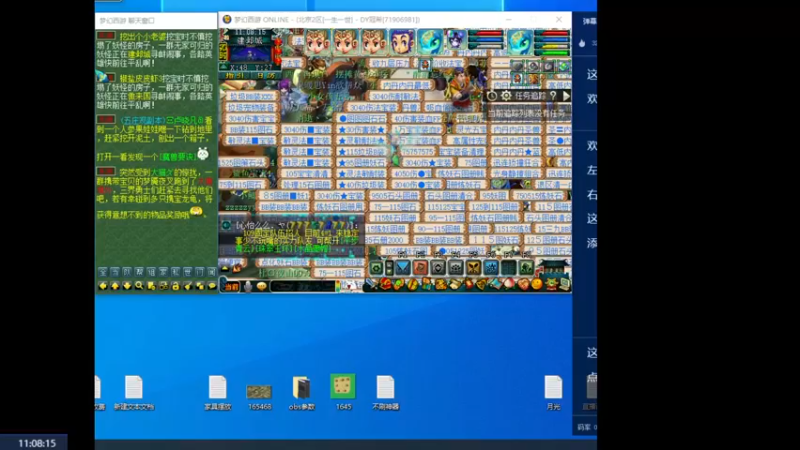The image size is (800, 450).
Task: Open the 1645 green icon on desktop
Action: pyautogui.click(x=343, y=392)
